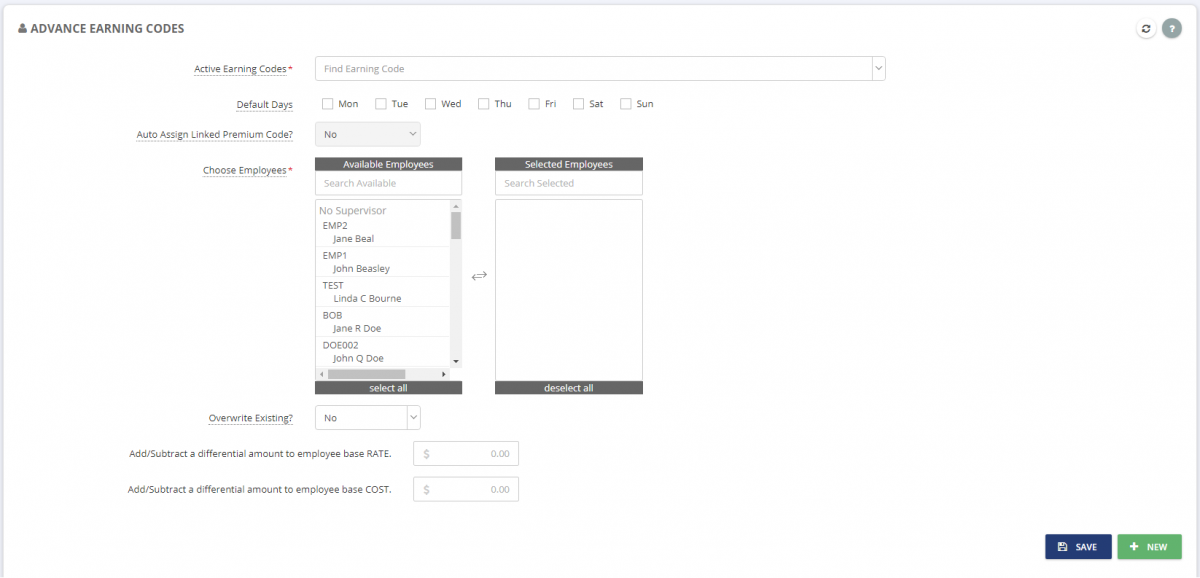Click the scroll up arrow in employee list
This screenshot has height=578, width=1200.
pos(456,205)
